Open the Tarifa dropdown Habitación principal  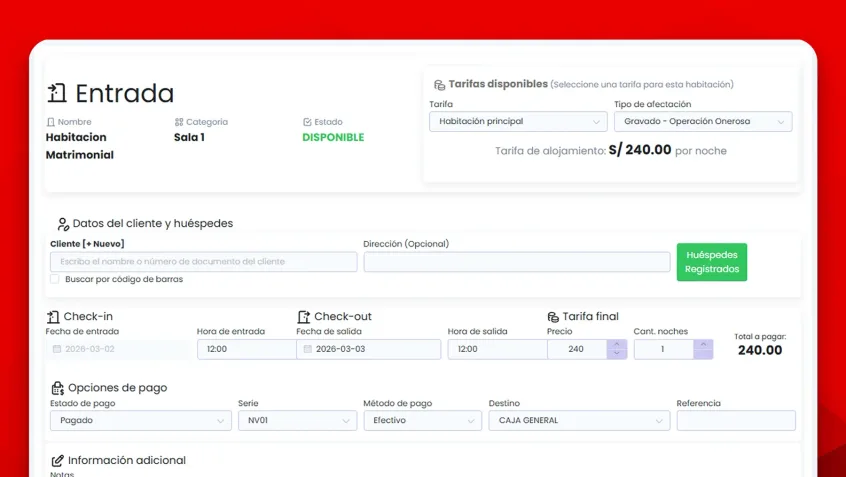point(518,121)
